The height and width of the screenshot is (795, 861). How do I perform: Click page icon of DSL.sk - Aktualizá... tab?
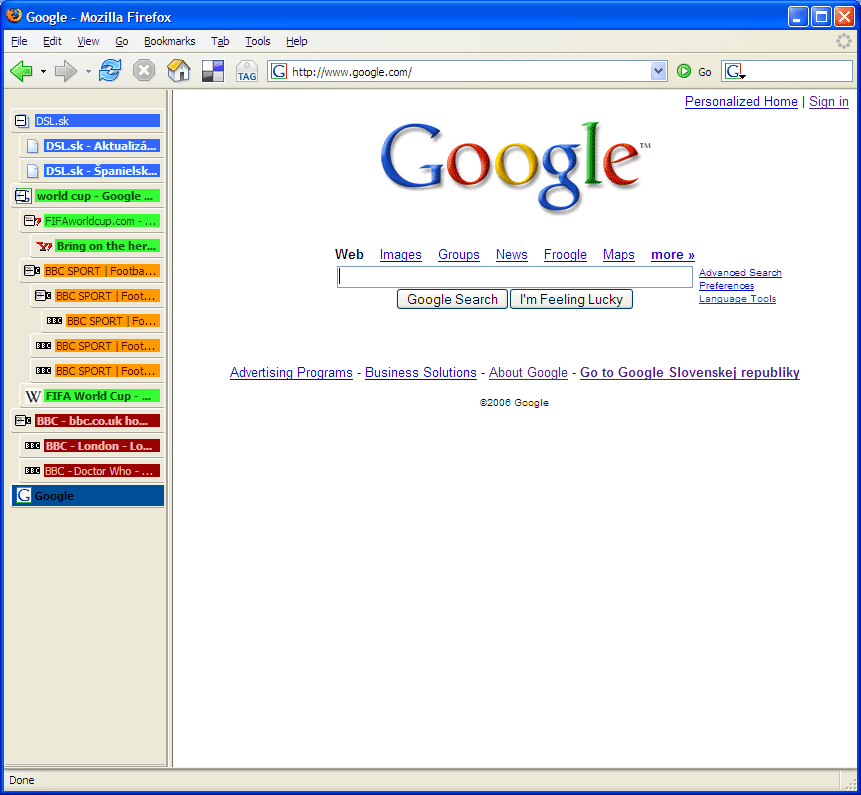[32, 146]
